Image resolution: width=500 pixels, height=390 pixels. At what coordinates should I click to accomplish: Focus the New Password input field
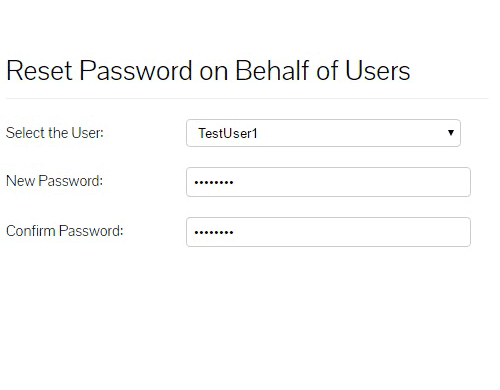click(328, 182)
